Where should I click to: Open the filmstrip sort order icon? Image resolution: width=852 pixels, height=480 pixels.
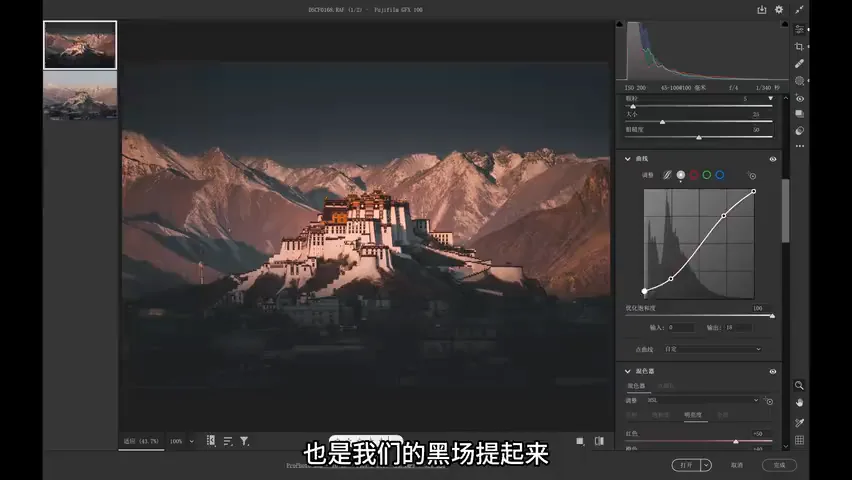pyautogui.click(x=228, y=441)
